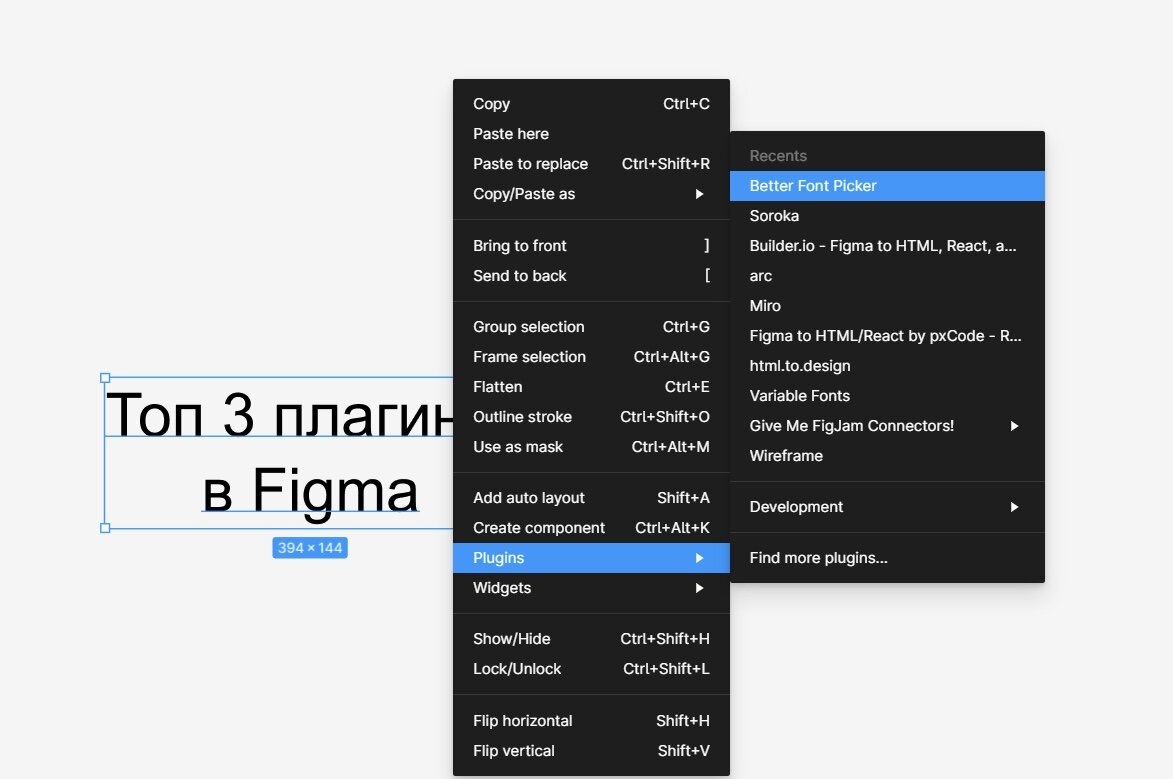The width and height of the screenshot is (1173, 779).
Task: Select Copy from the context menu
Action: tap(591, 104)
